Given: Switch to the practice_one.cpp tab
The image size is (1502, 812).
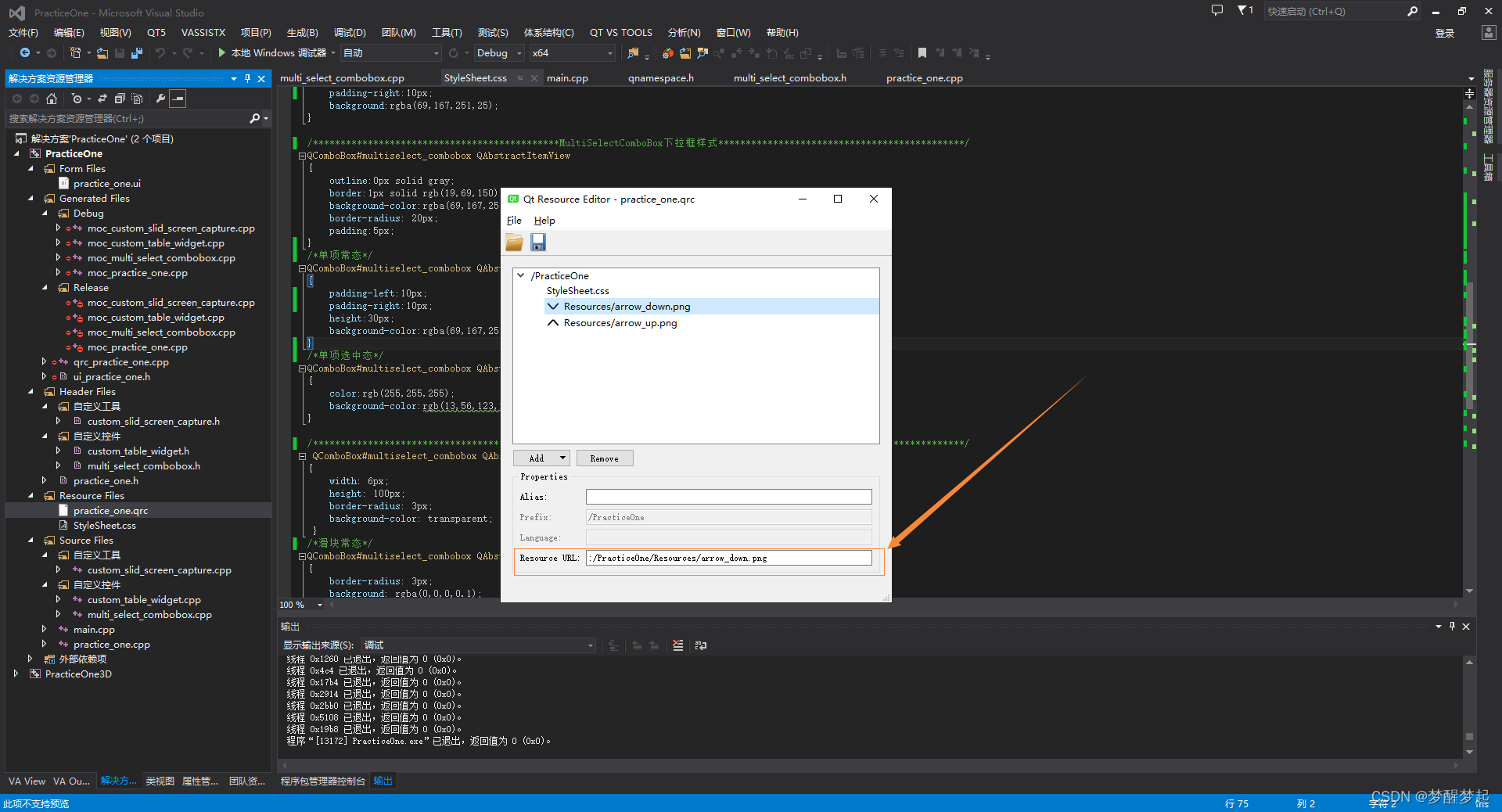Looking at the screenshot, I should click(924, 78).
